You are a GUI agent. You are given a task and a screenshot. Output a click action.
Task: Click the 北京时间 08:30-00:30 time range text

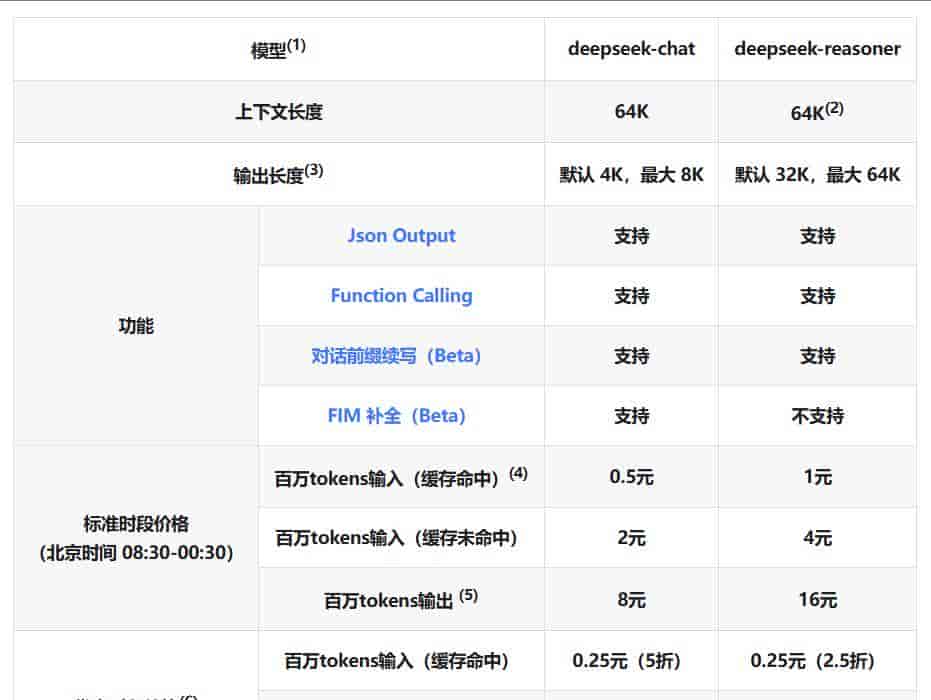click(136, 553)
